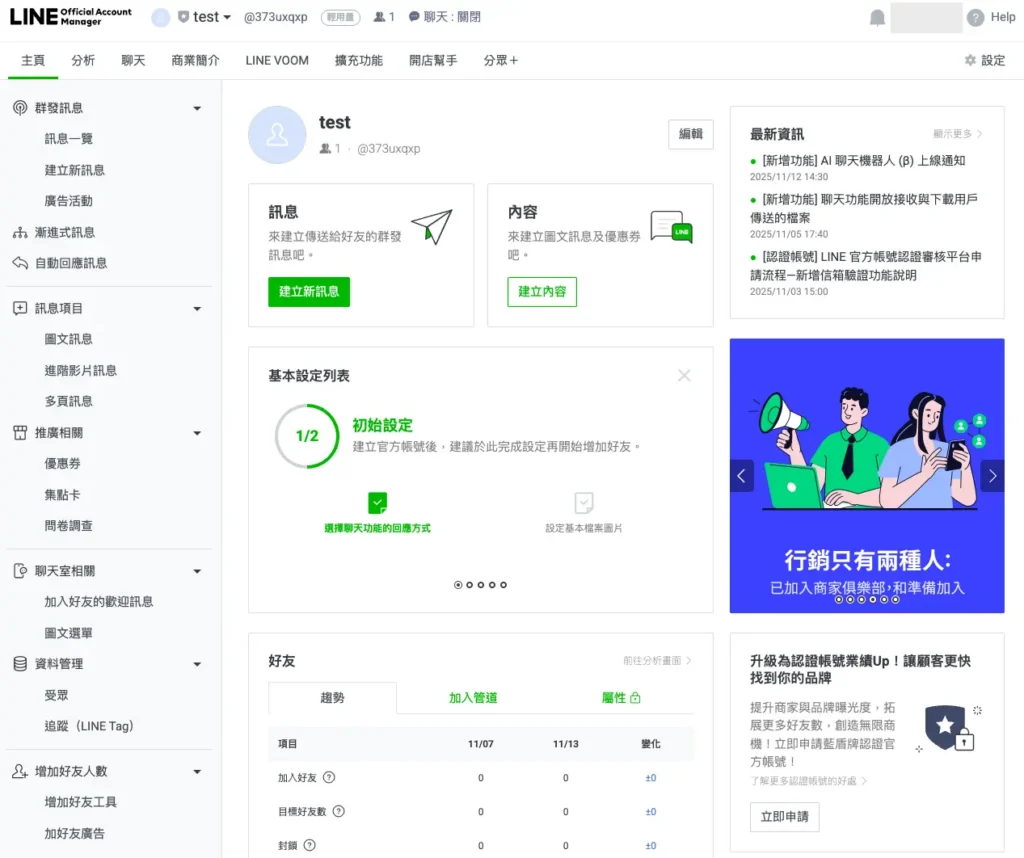Collapse the 聊天室相關 section
The image size is (1024, 858).
tap(197, 571)
